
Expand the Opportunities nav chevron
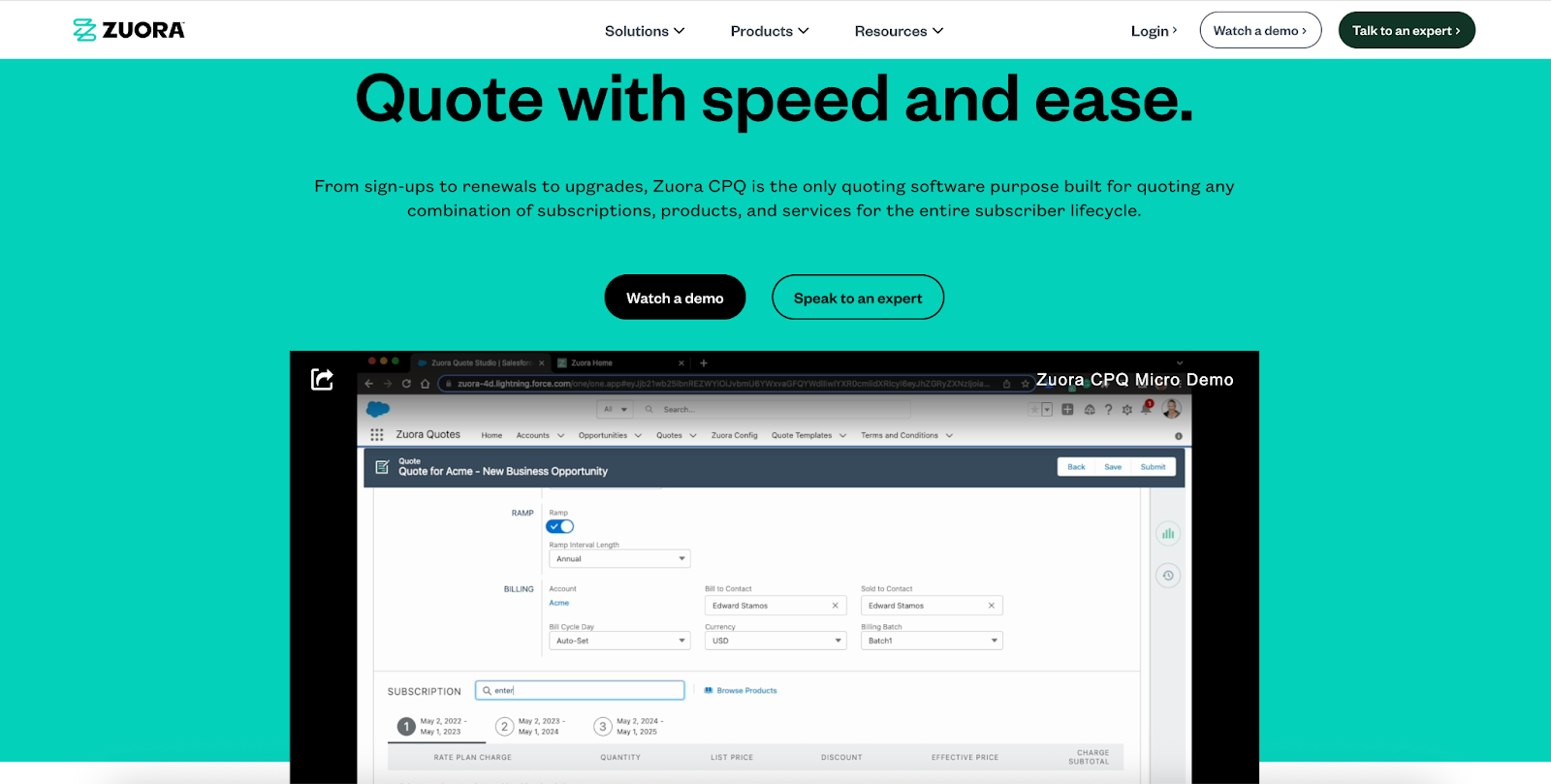pyautogui.click(x=638, y=436)
